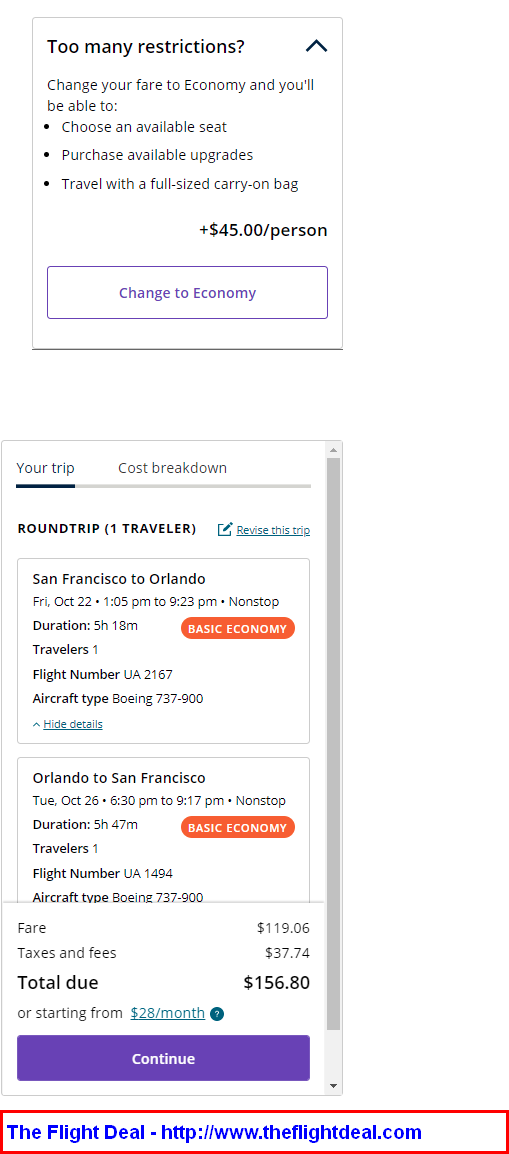
Task: Click the edit pencil icon beside Revise
Action: click(225, 529)
